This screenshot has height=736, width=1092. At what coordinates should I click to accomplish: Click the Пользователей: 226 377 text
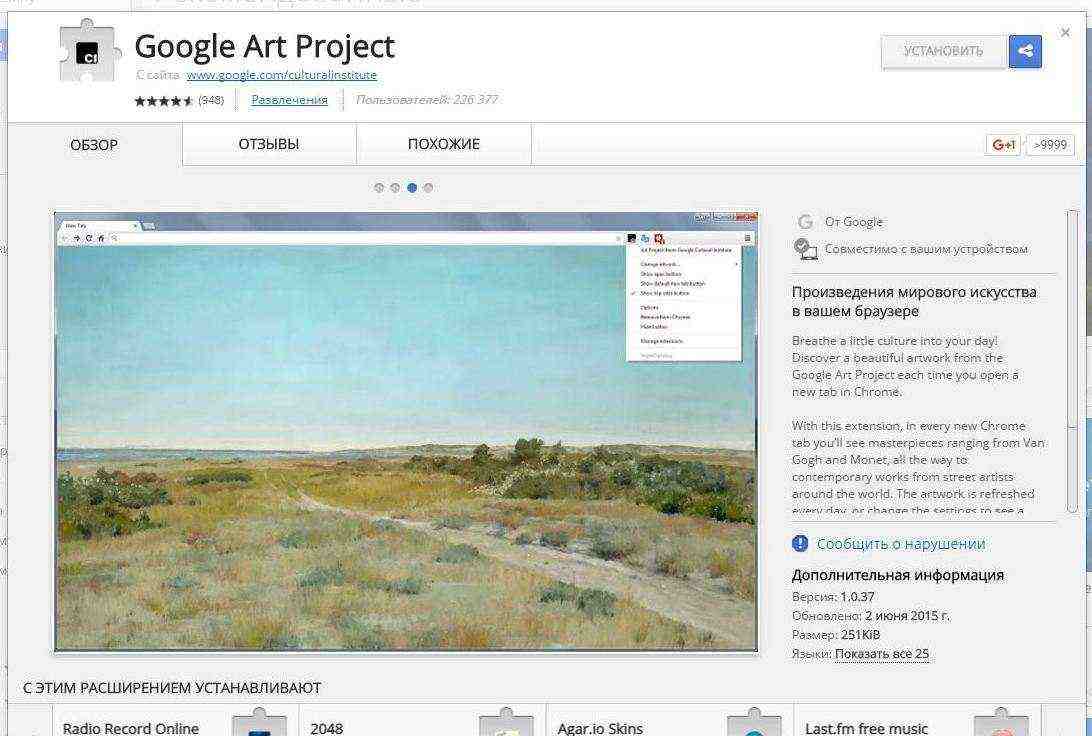pyautogui.click(x=426, y=100)
